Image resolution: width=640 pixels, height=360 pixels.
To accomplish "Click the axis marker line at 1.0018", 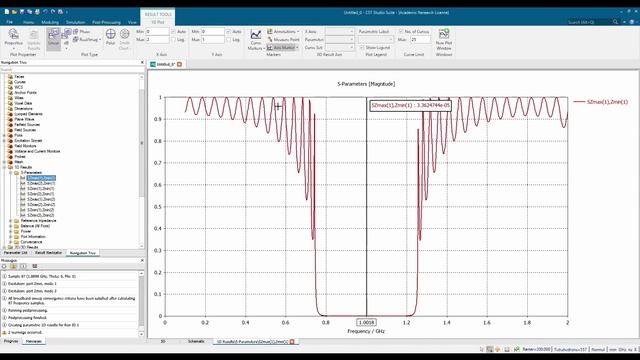I will 366,206.
